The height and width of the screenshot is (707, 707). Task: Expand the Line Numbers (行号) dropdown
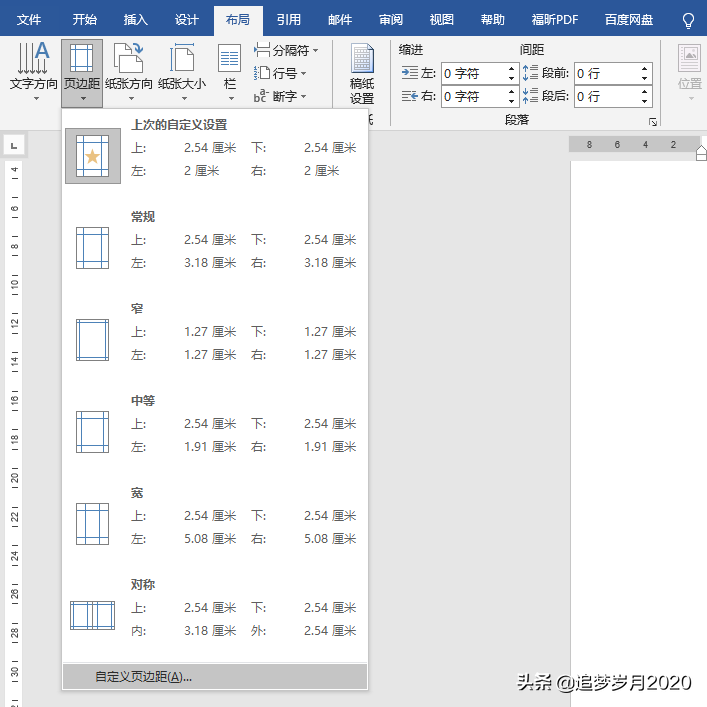[281, 73]
